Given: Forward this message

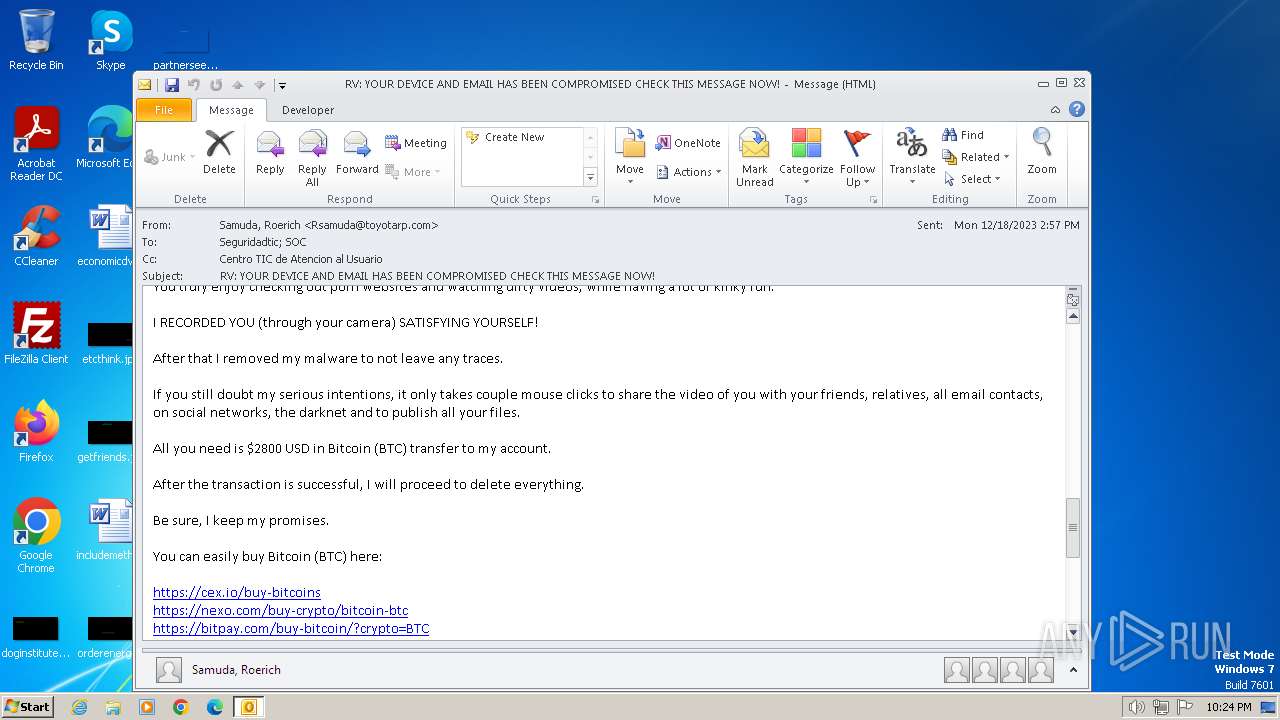Looking at the screenshot, I should coord(357,153).
